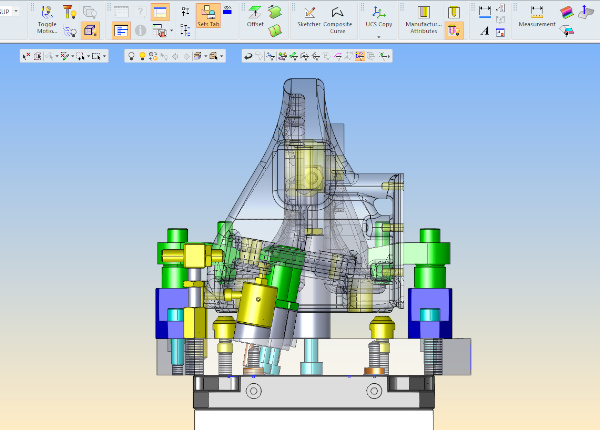This screenshot has height=430, width=600.
Task: Toggle the highlighted shaded box icon
Action: (90, 31)
